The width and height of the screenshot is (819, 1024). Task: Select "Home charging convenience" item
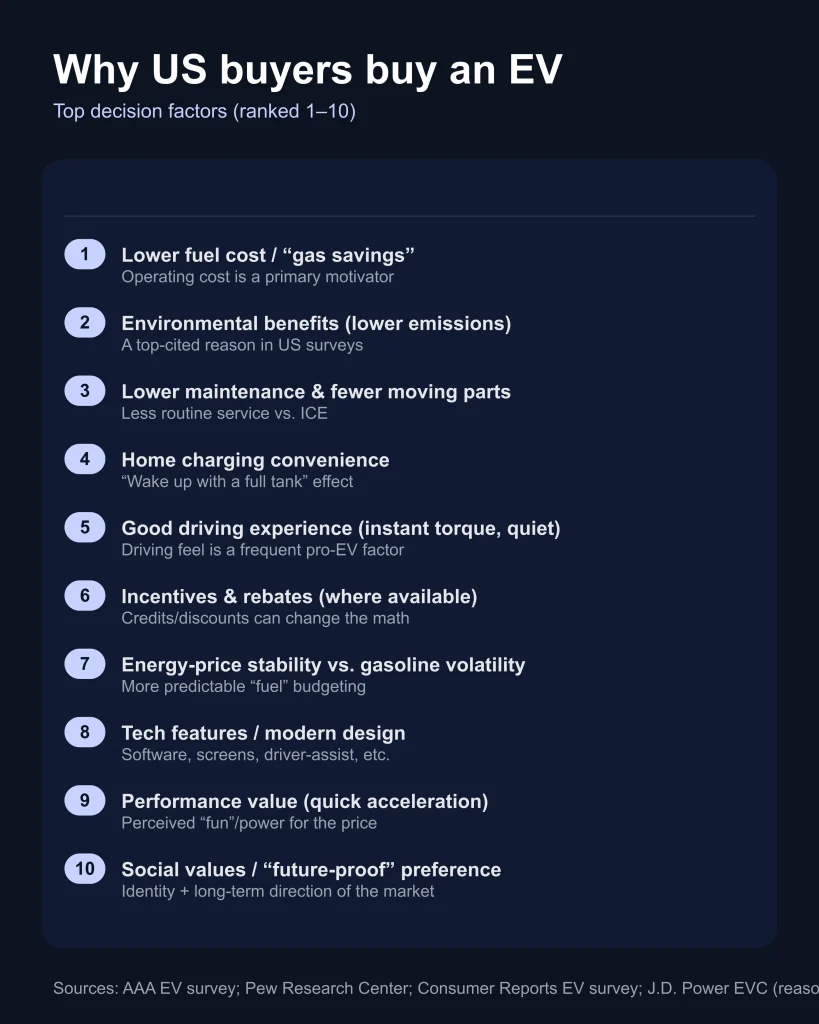pos(255,460)
